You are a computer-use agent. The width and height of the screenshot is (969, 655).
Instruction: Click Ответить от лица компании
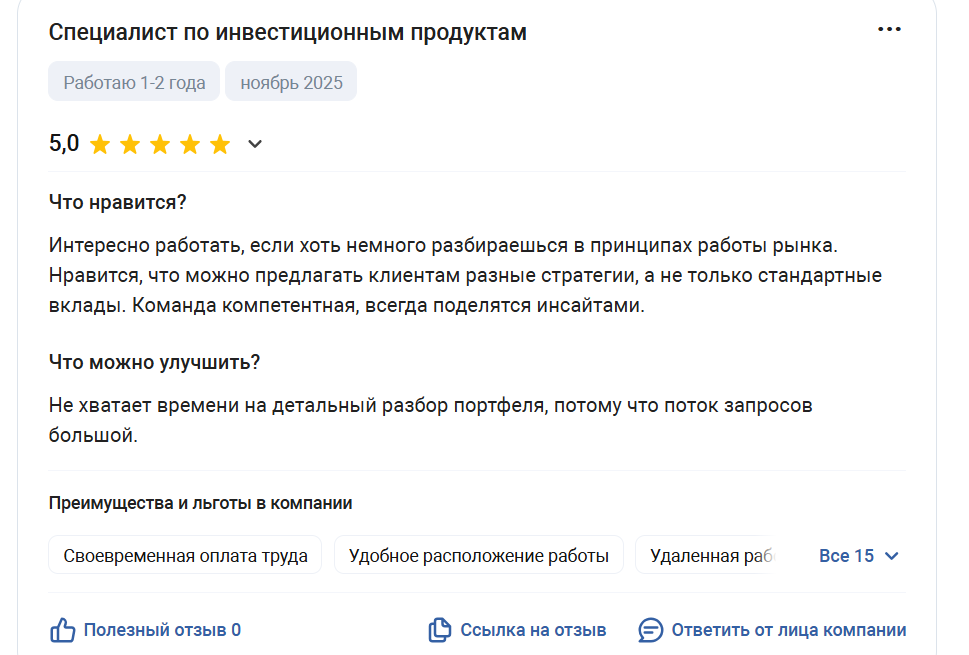coord(789,630)
